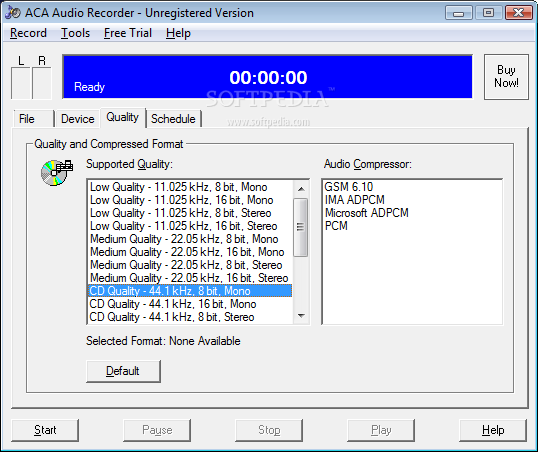Screen dimensions: 538x452
Task: Click the Default button
Action: point(123,371)
